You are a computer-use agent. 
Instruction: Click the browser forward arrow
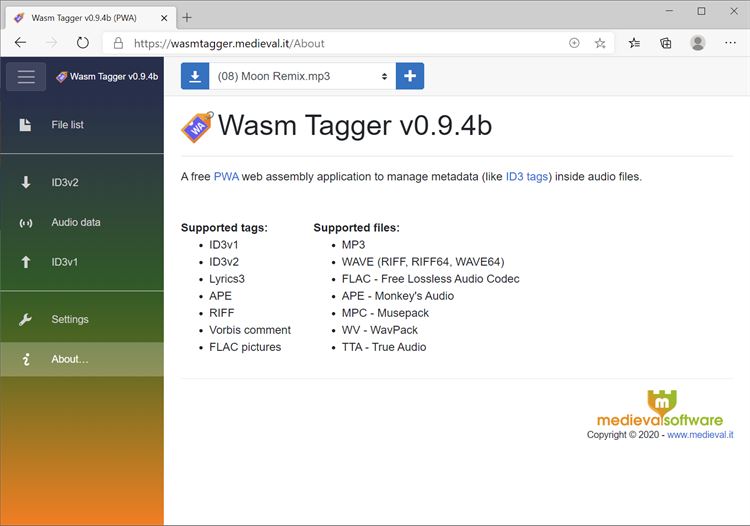(52, 43)
